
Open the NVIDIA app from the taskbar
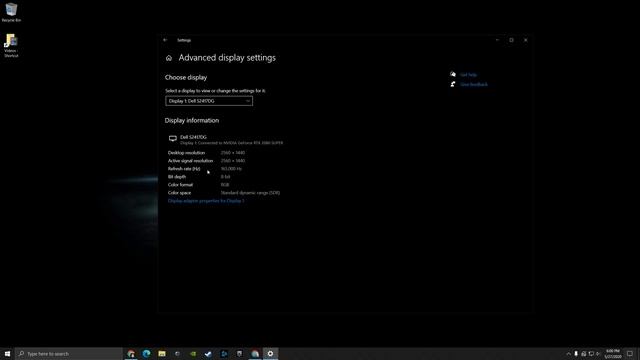click(x=193, y=353)
